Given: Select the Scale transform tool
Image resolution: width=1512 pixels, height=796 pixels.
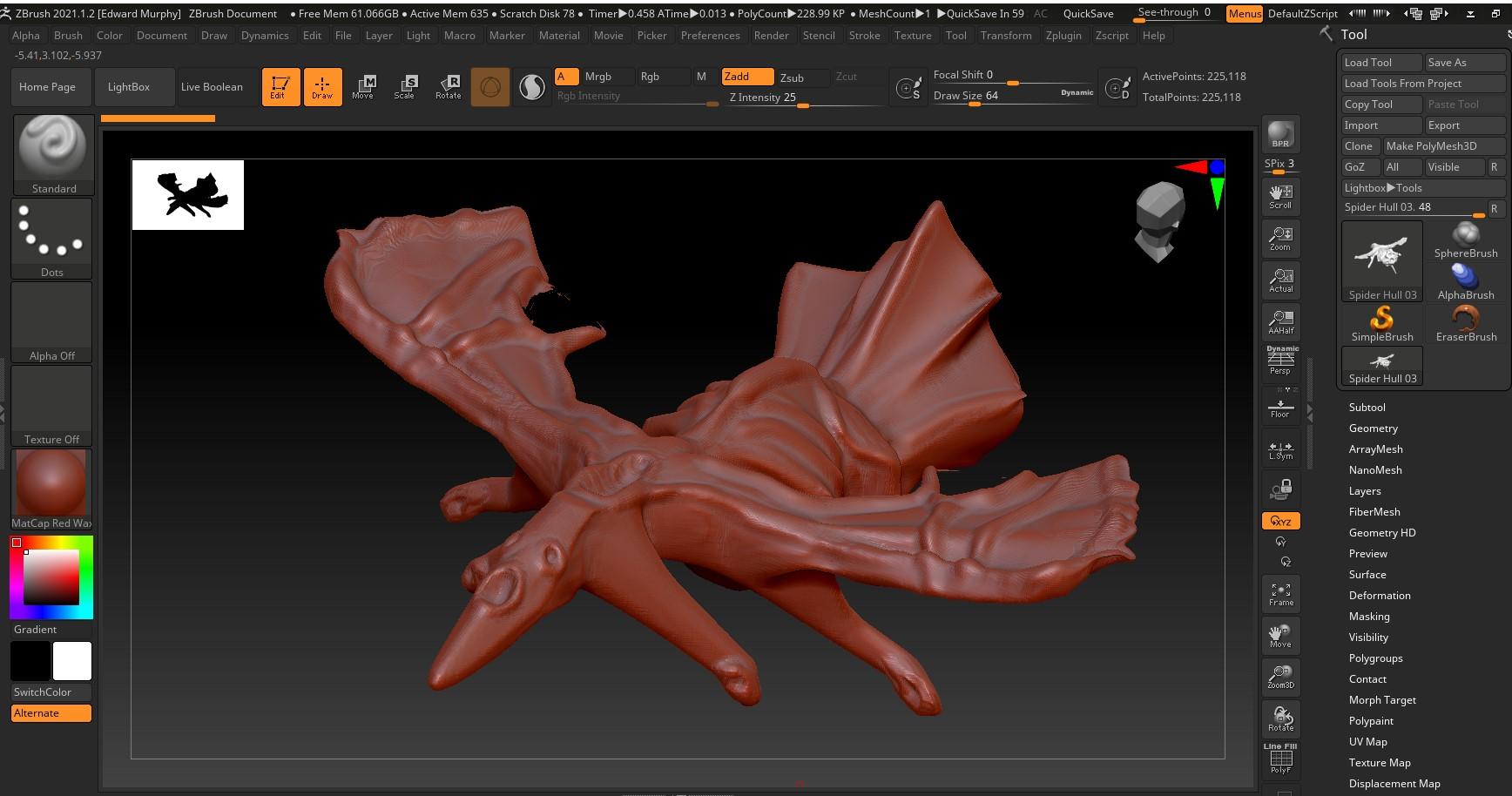Looking at the screenshot, I should click(x=405, y=86).
